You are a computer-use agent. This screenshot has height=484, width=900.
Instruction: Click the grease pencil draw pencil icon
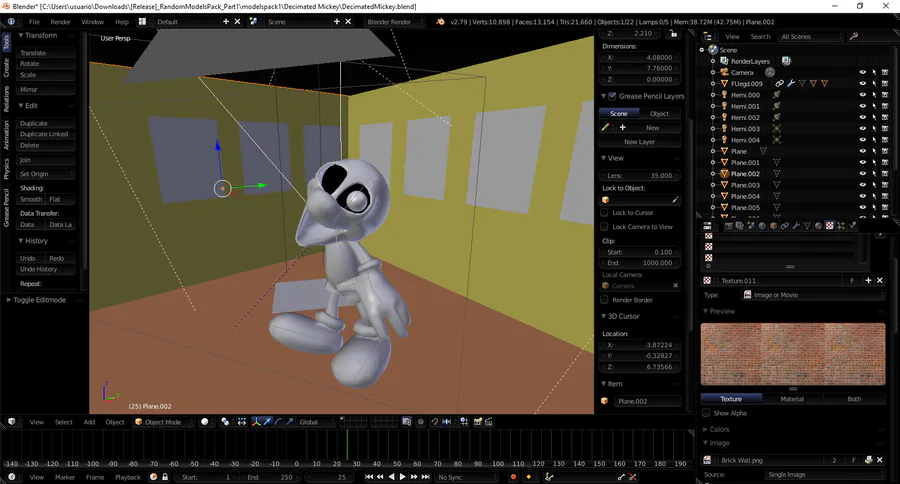point(605,127)
